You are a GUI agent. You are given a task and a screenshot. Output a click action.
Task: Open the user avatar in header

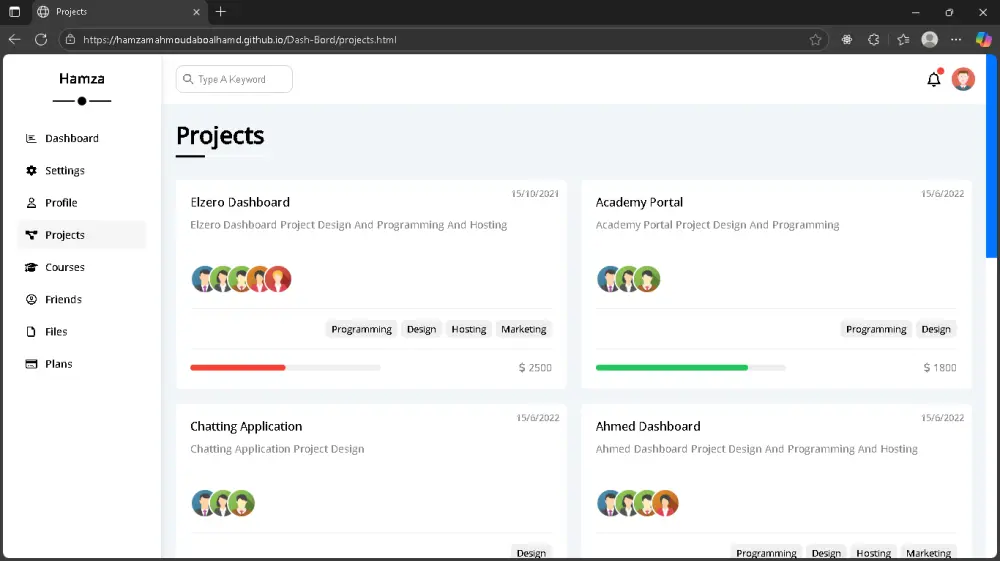963,80
